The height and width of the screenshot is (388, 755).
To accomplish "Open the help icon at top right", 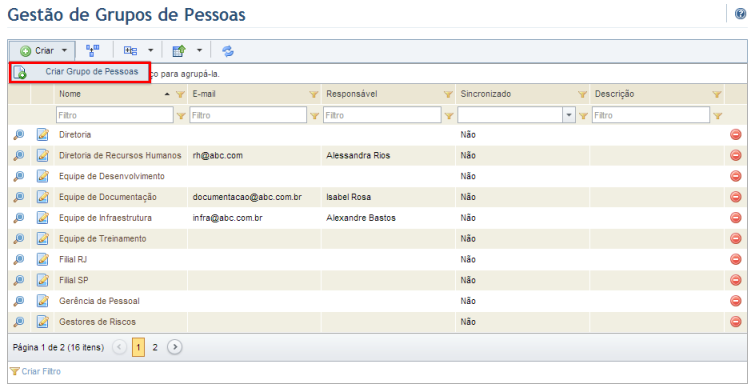I will pos(740,13).
